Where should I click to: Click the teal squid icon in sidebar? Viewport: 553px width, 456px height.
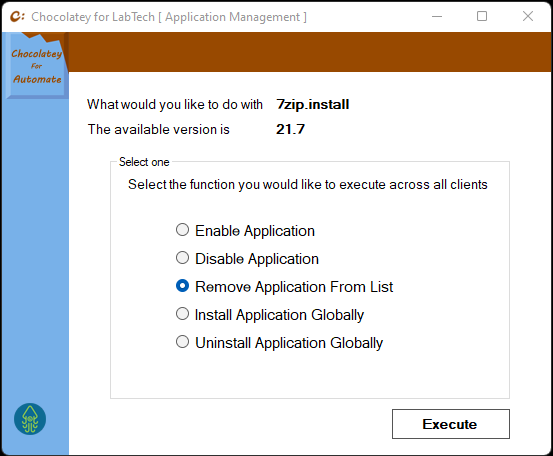tap(30, 419)
